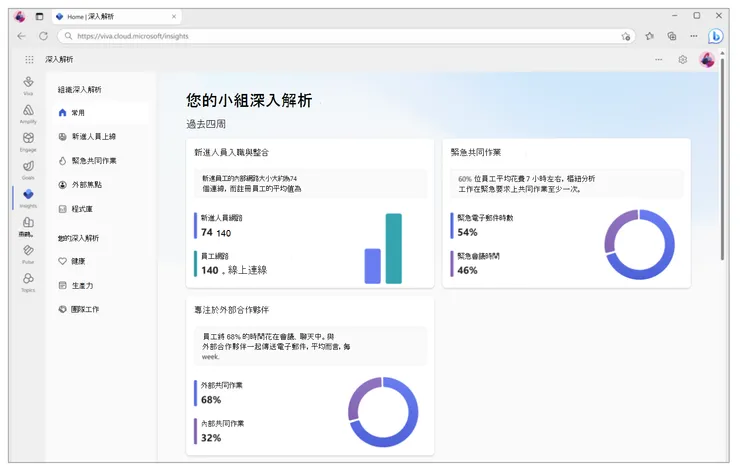Open settings gear in app header
Screen dimensions: 740x469
pos(682,59)
